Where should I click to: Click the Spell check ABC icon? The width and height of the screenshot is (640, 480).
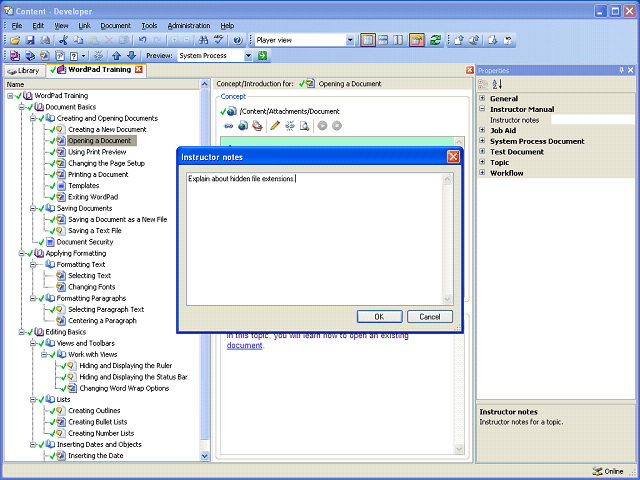218,40
